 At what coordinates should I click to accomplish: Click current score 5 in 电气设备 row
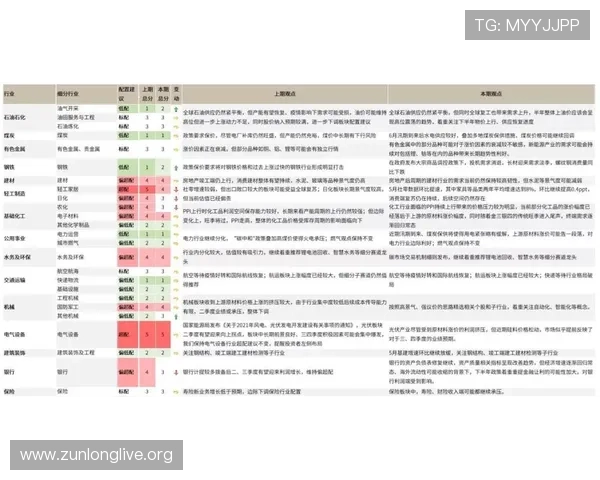(163, 335)
